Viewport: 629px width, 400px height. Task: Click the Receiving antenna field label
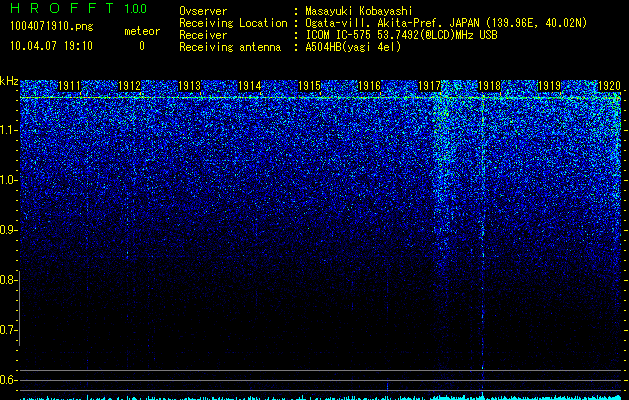pyautogui.click(x=230, y=47)
